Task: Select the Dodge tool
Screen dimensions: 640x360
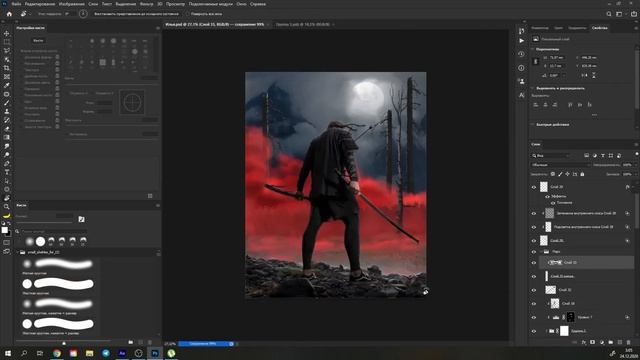Action: click(7, 155)
